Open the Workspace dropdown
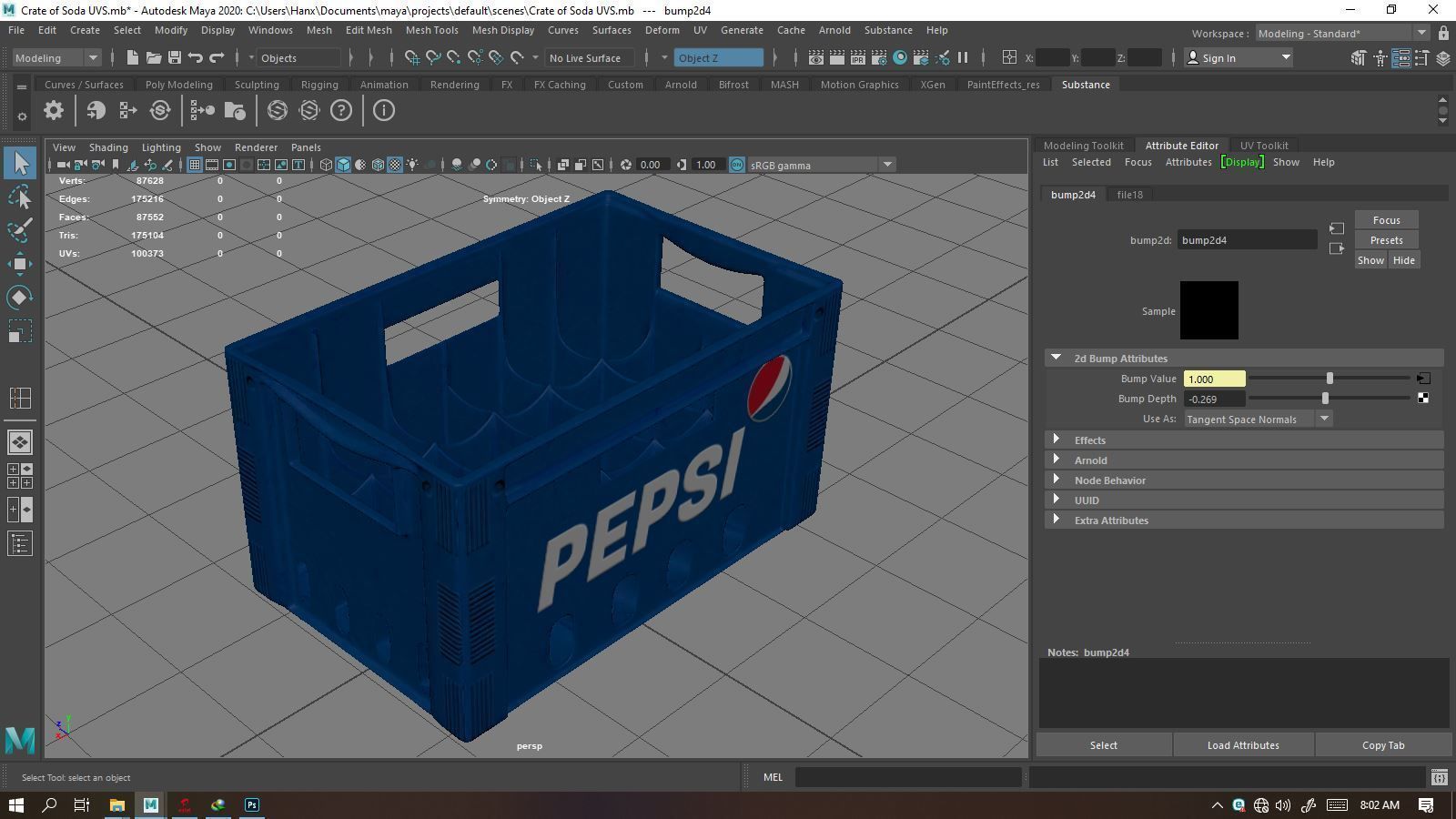The image size is (1456, 819). [x=1342, y=34]
